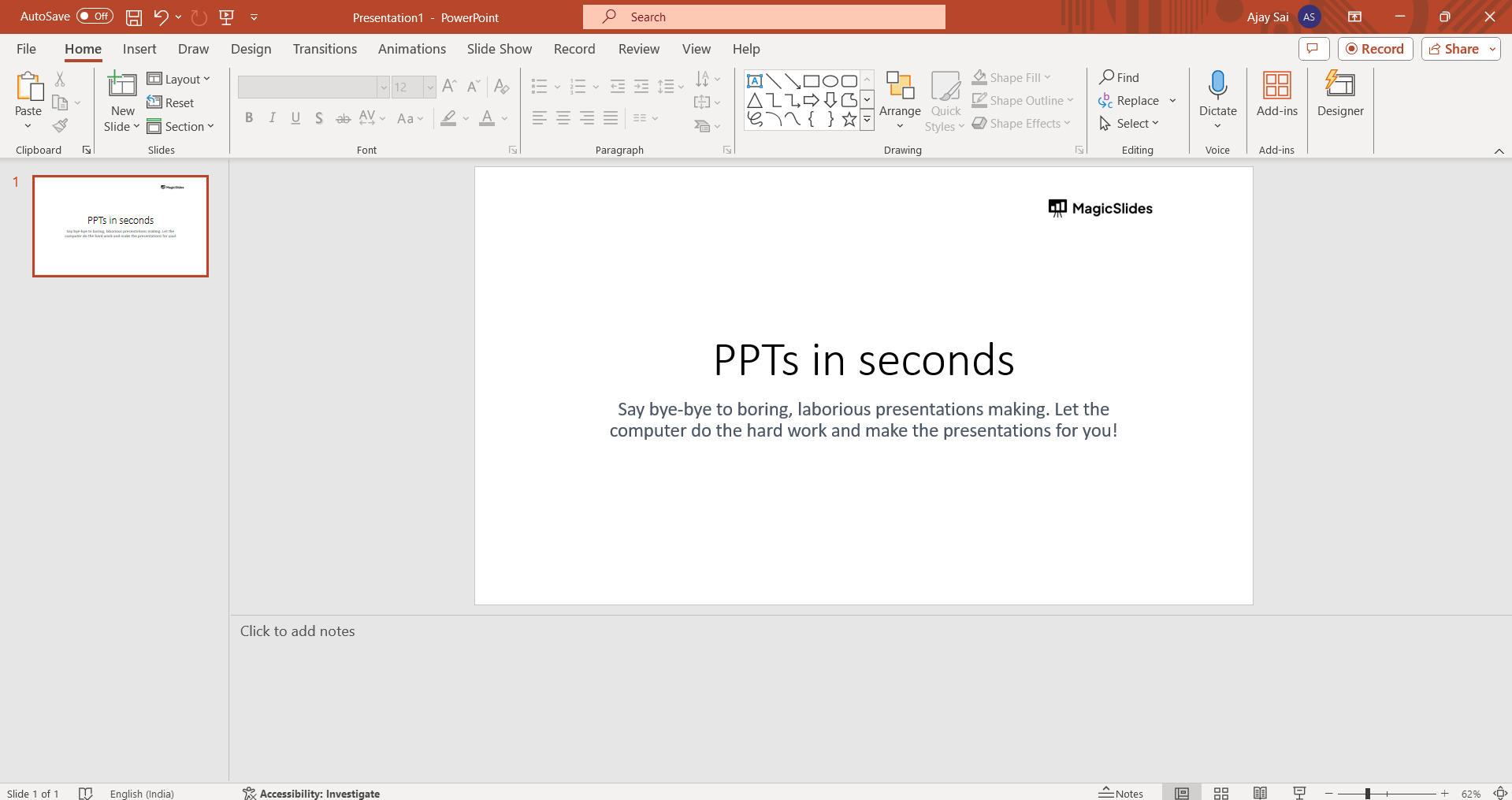Open the Transitions ribbon tab
The height and width of the screenshot is (800, 1512).
click(x=325, y=49)
